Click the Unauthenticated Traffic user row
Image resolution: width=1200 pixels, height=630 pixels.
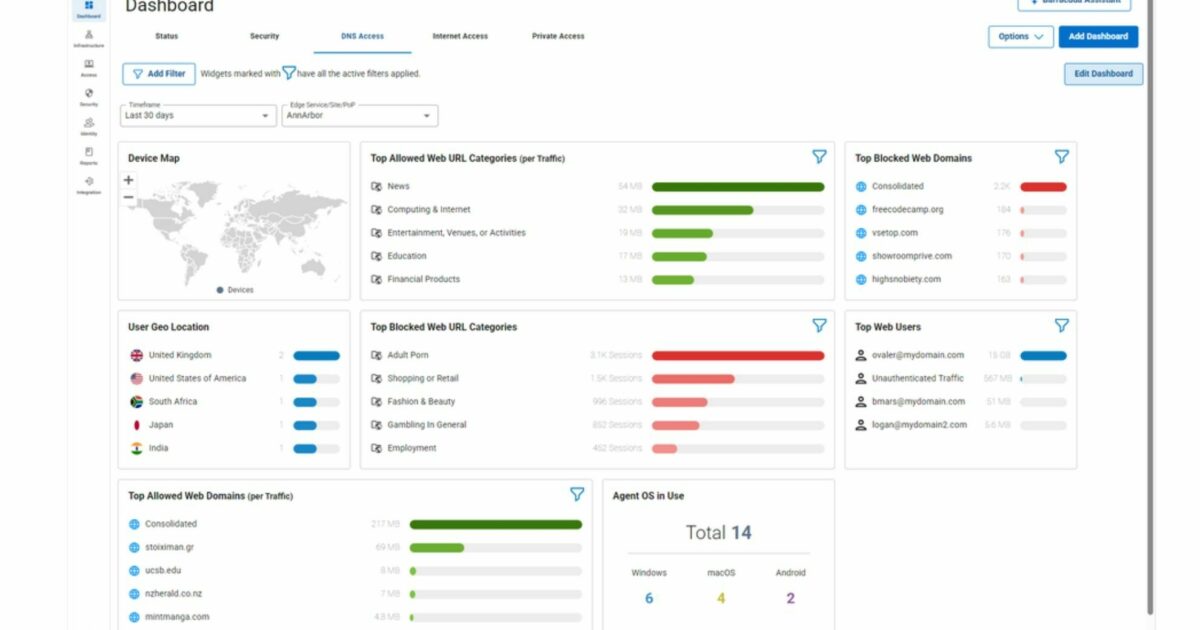coord(961,379)
